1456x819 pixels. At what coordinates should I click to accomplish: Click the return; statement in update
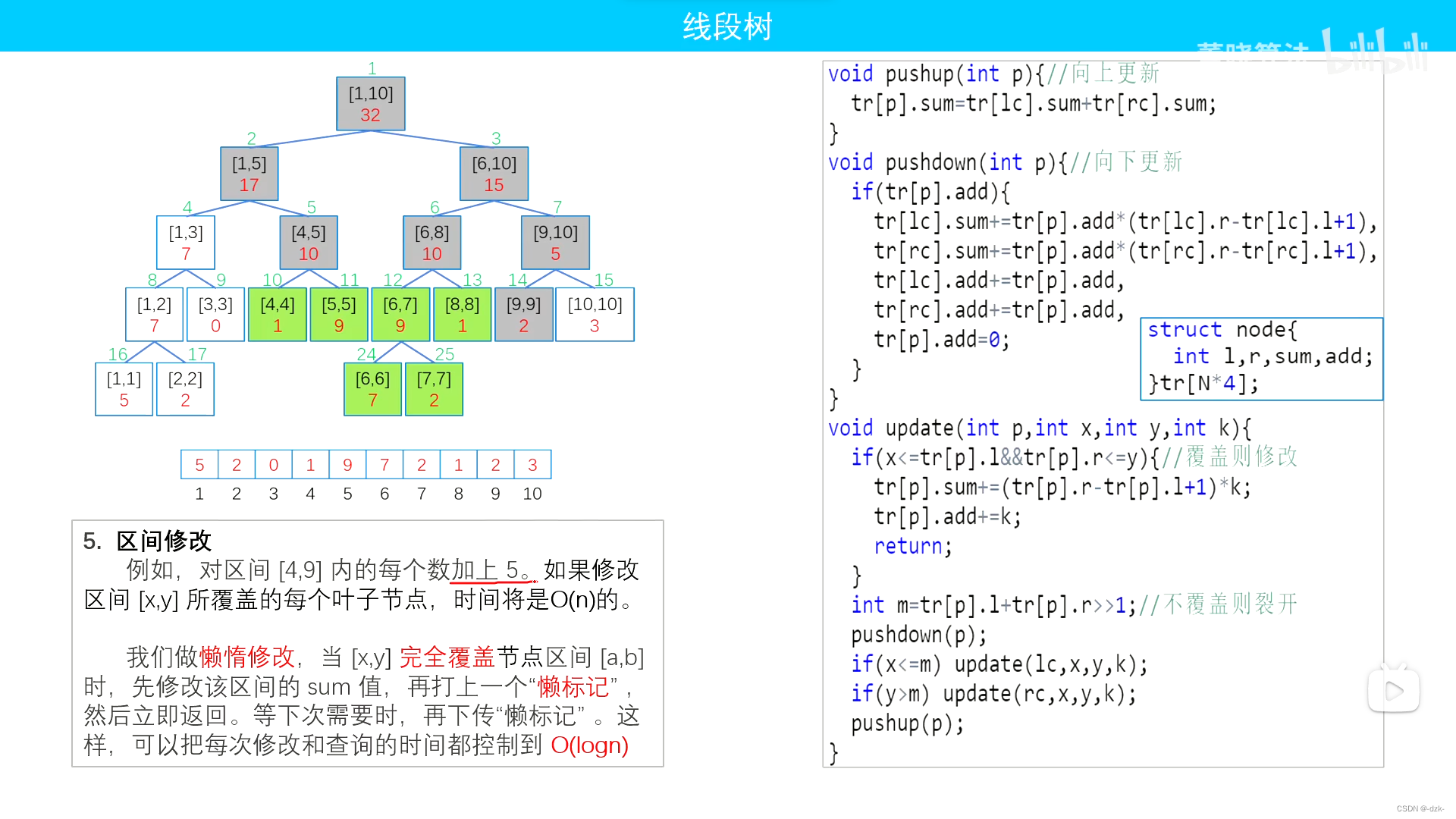pyautogui.click(x=913, y=546)
